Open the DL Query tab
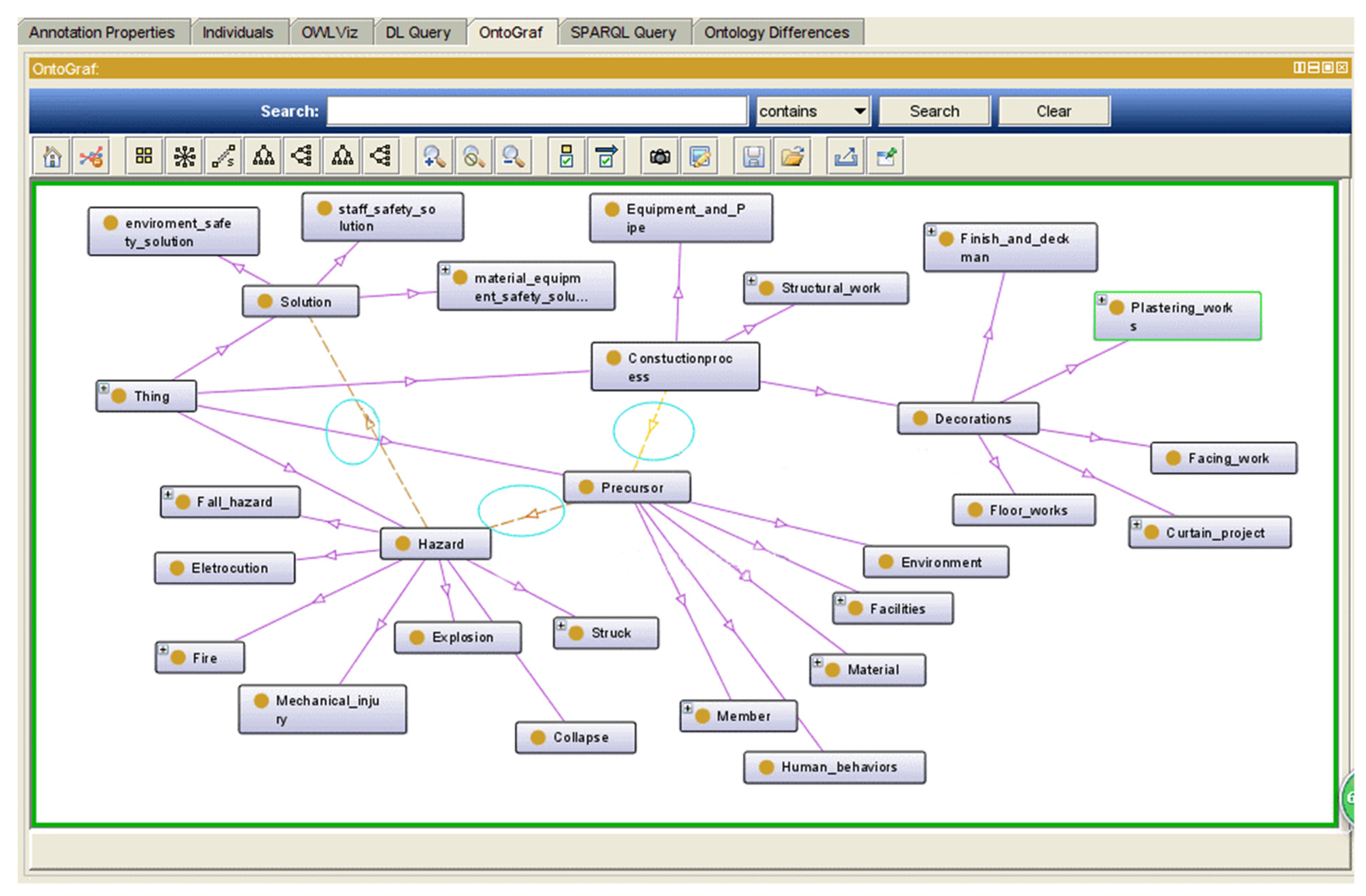 417,33
